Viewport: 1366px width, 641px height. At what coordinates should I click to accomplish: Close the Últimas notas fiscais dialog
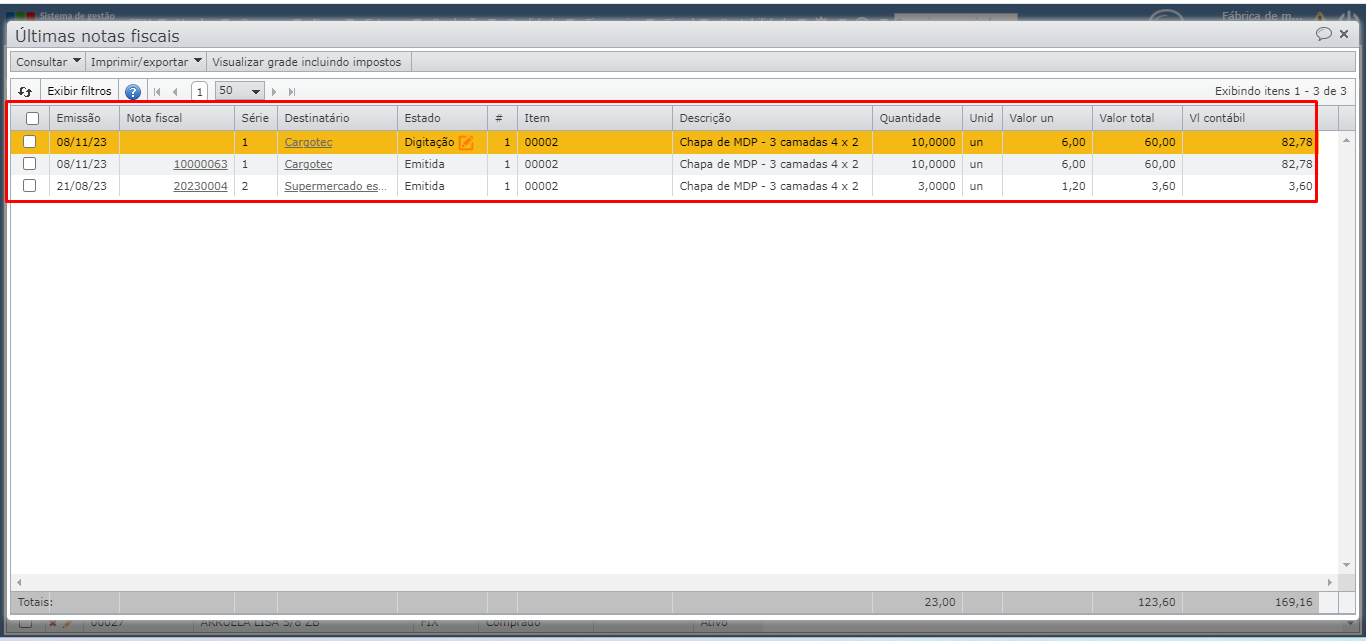[1344, 34]
